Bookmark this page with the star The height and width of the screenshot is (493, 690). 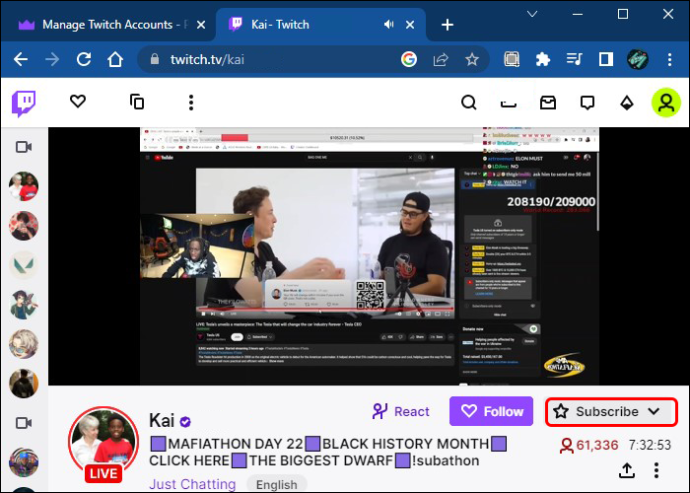pos(472,59)
